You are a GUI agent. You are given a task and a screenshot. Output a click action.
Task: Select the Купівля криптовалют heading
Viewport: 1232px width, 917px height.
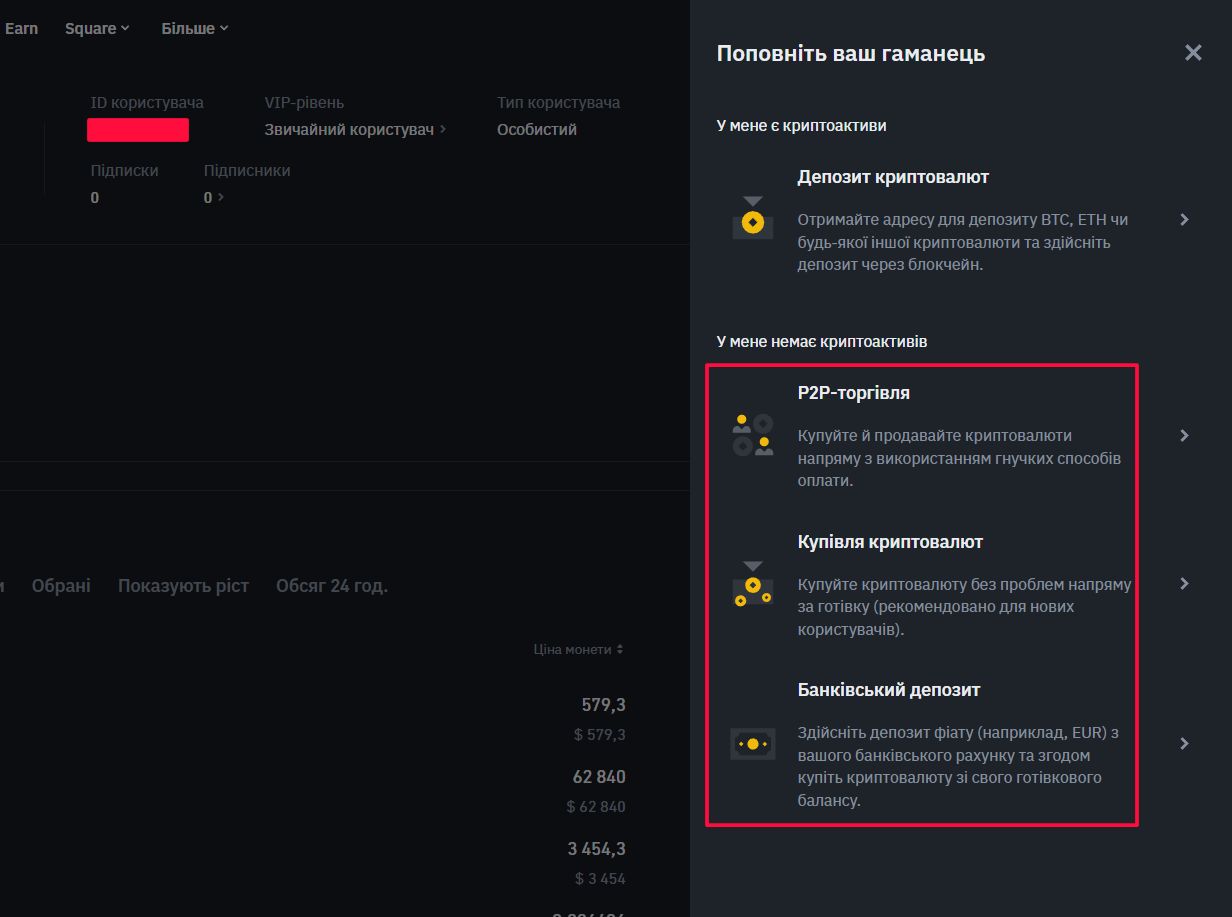pyautogui.click(x=890, y=541)
